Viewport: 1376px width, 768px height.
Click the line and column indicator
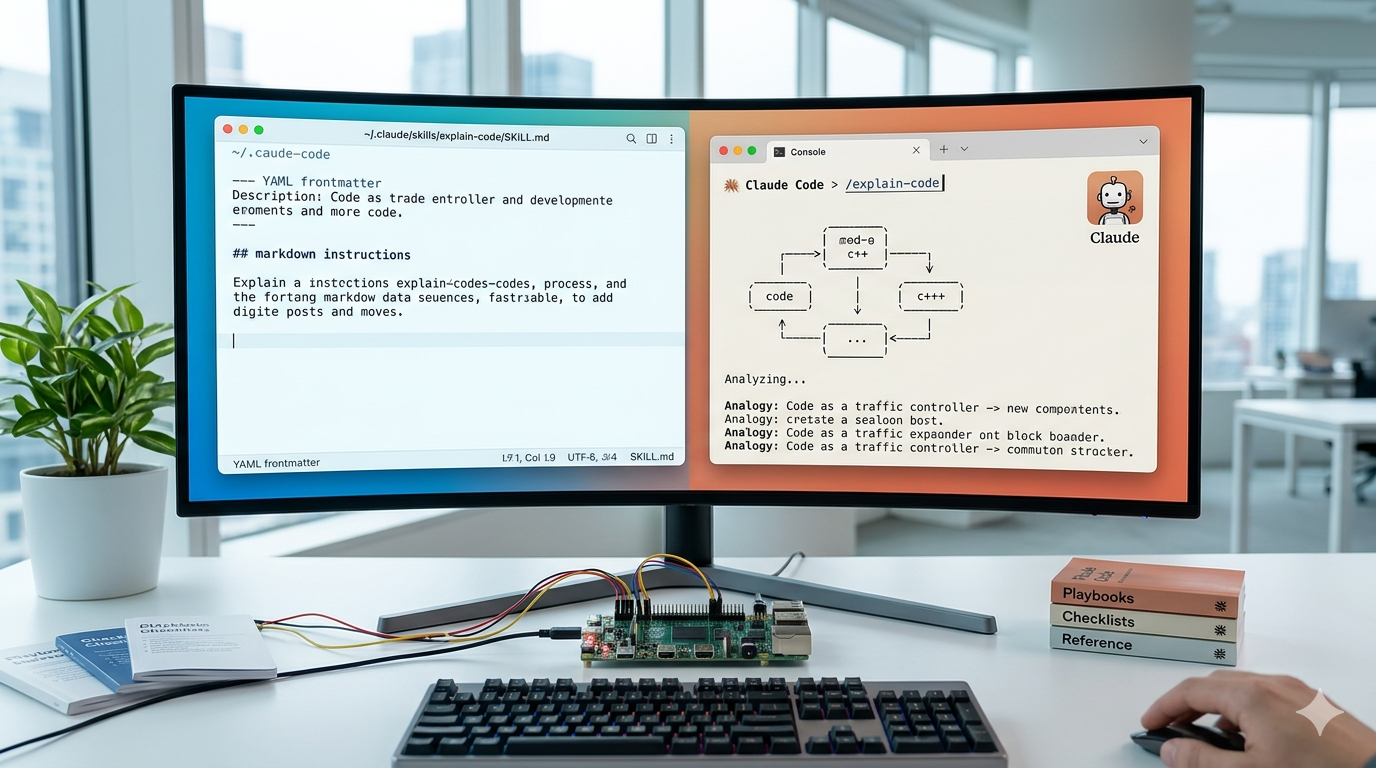click(x=528, y=458)
